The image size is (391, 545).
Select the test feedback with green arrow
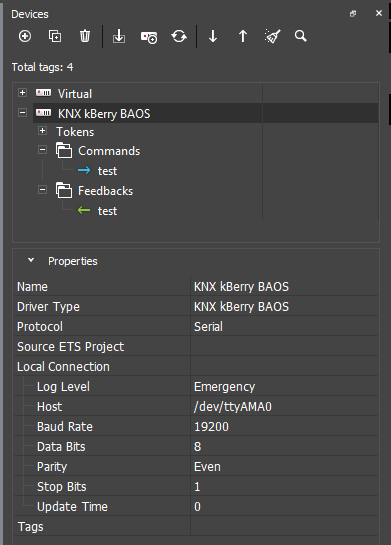107,211
